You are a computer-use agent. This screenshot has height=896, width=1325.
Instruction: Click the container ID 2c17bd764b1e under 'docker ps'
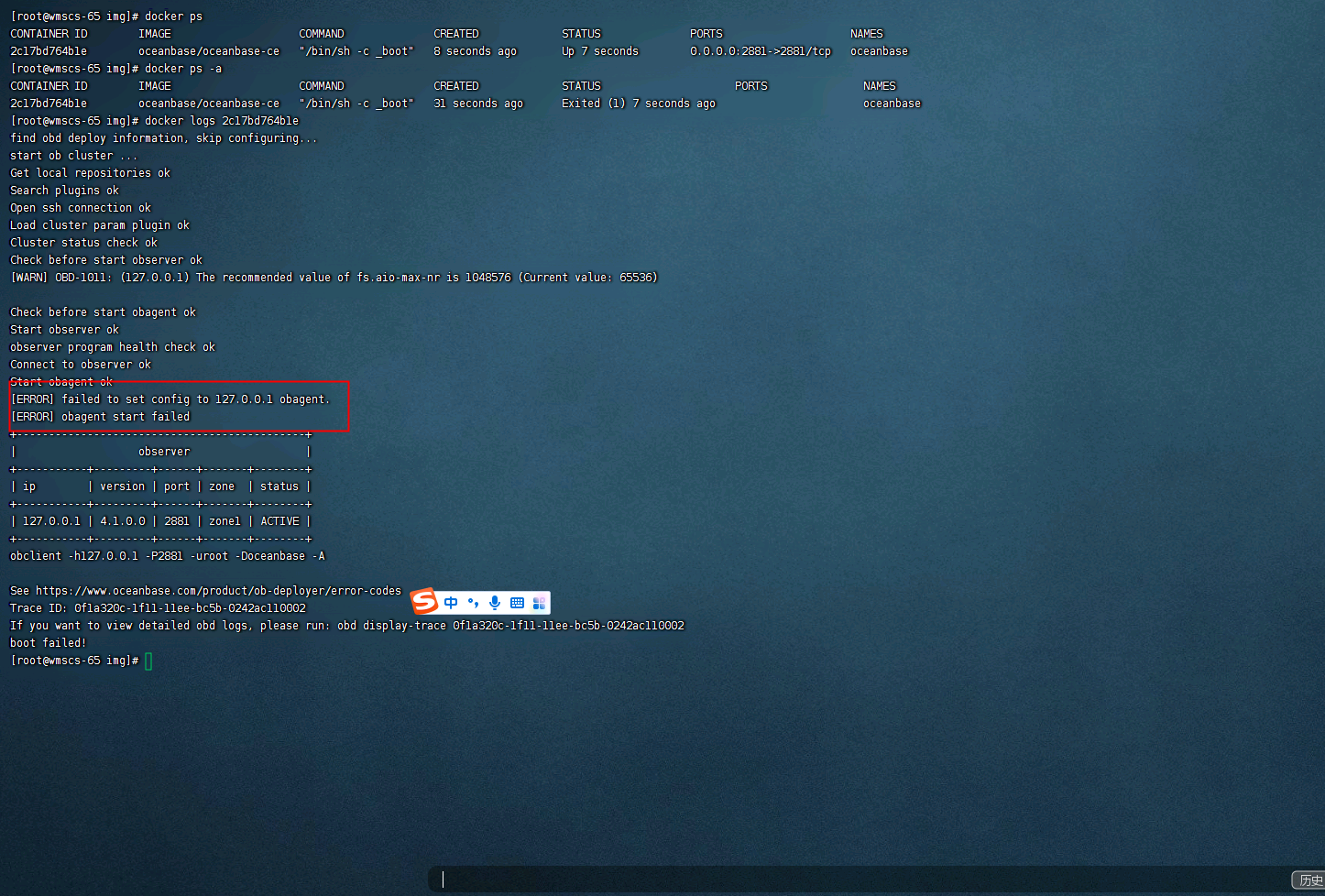coord(49,51)
